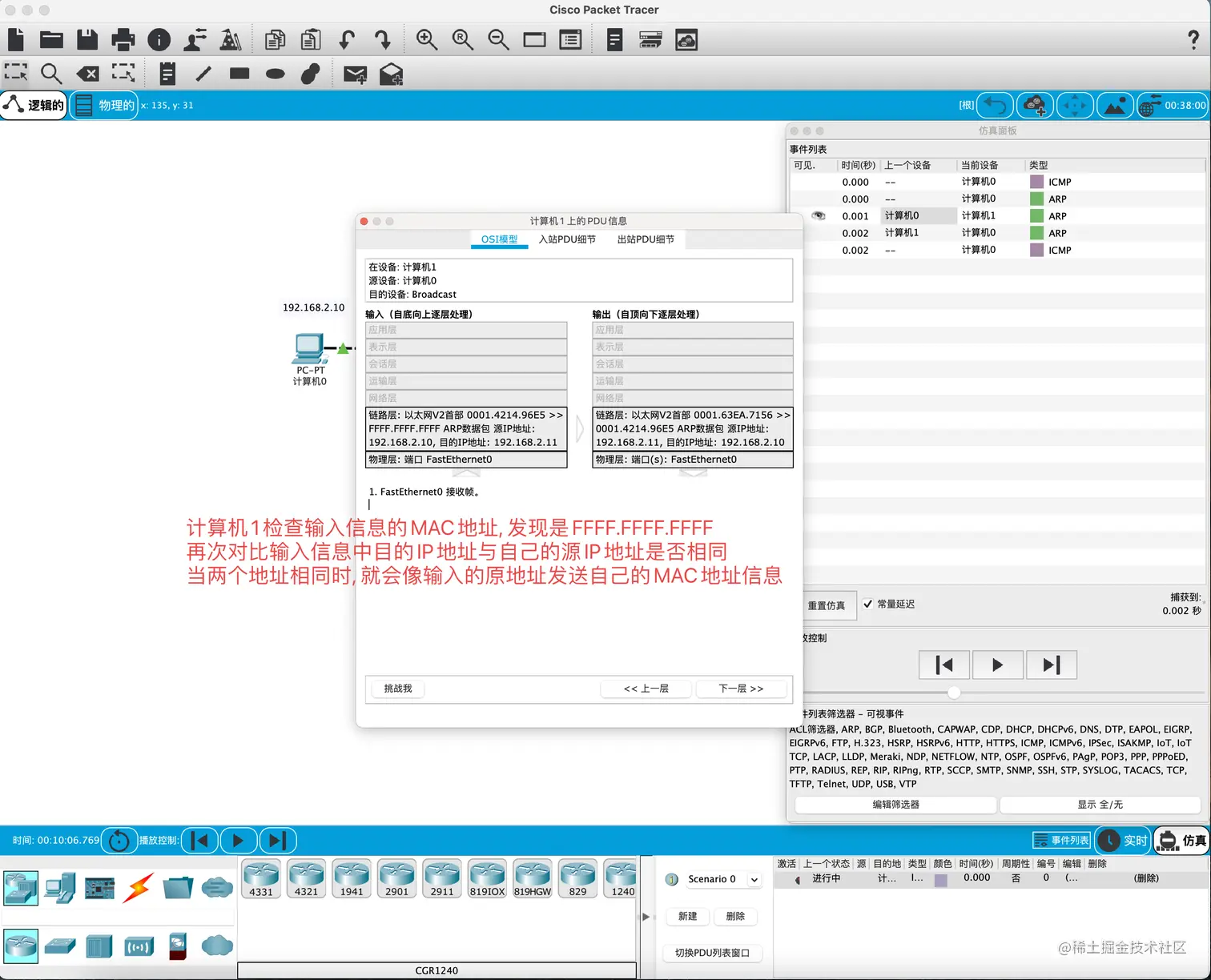Click 删除 scenario button
The image size is (1211, 980).
tap(735, 917)
